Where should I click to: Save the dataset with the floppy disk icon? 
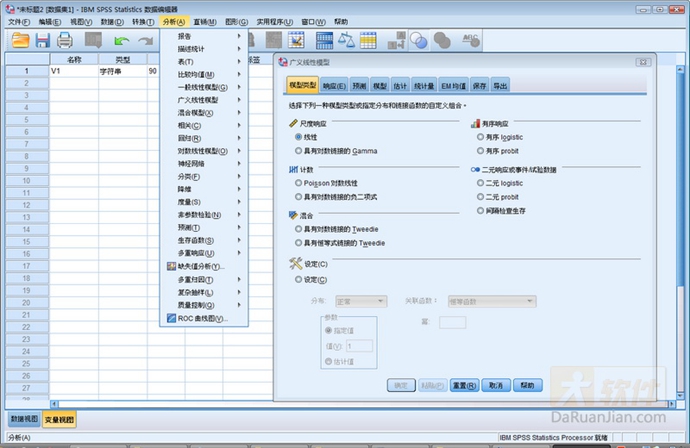pyautogui.click(x=43, y=40)
